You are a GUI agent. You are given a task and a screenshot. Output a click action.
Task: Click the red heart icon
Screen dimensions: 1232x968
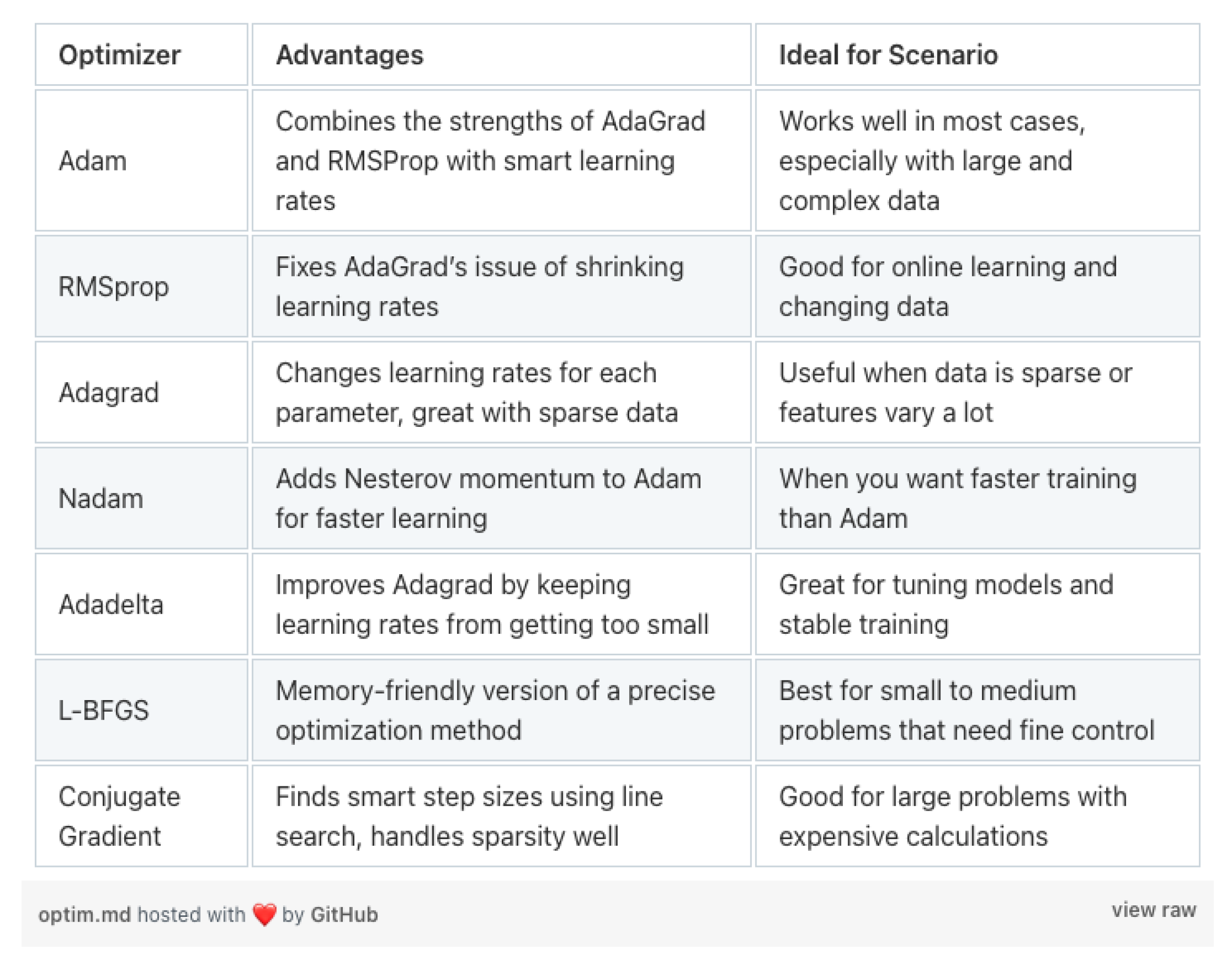click(264, 914)
